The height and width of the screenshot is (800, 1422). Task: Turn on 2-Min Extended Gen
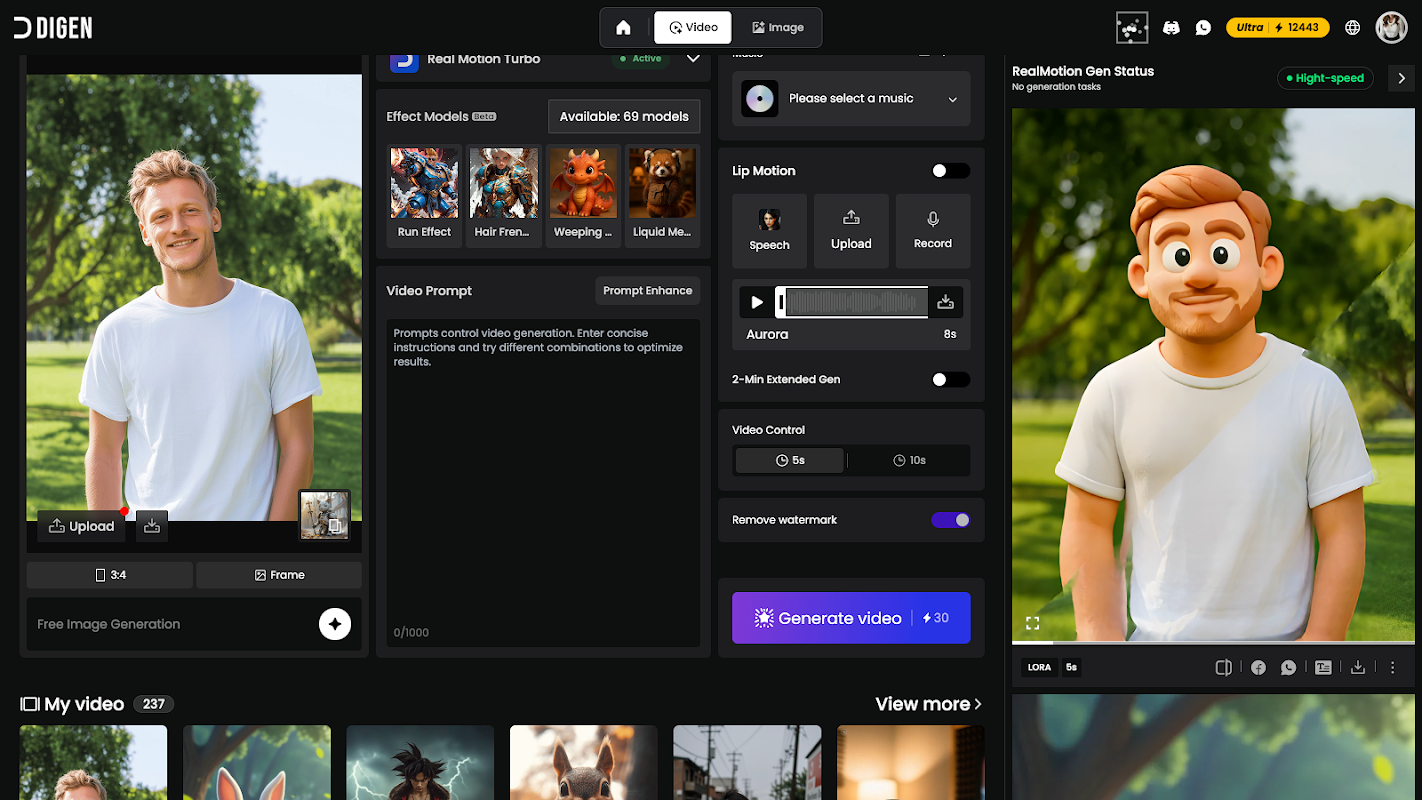coord(951,380)
